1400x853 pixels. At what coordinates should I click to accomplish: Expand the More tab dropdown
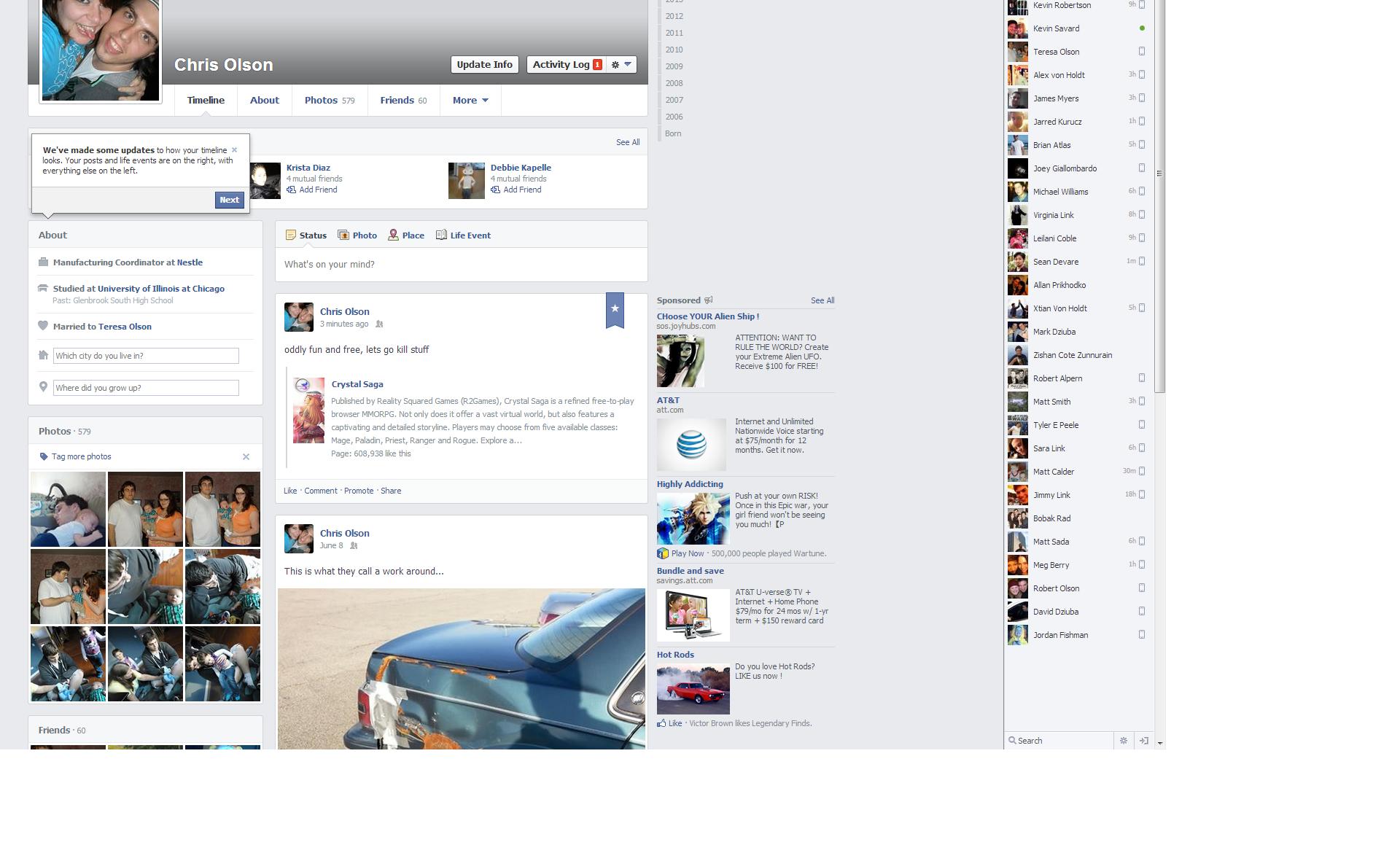point(470,101)
